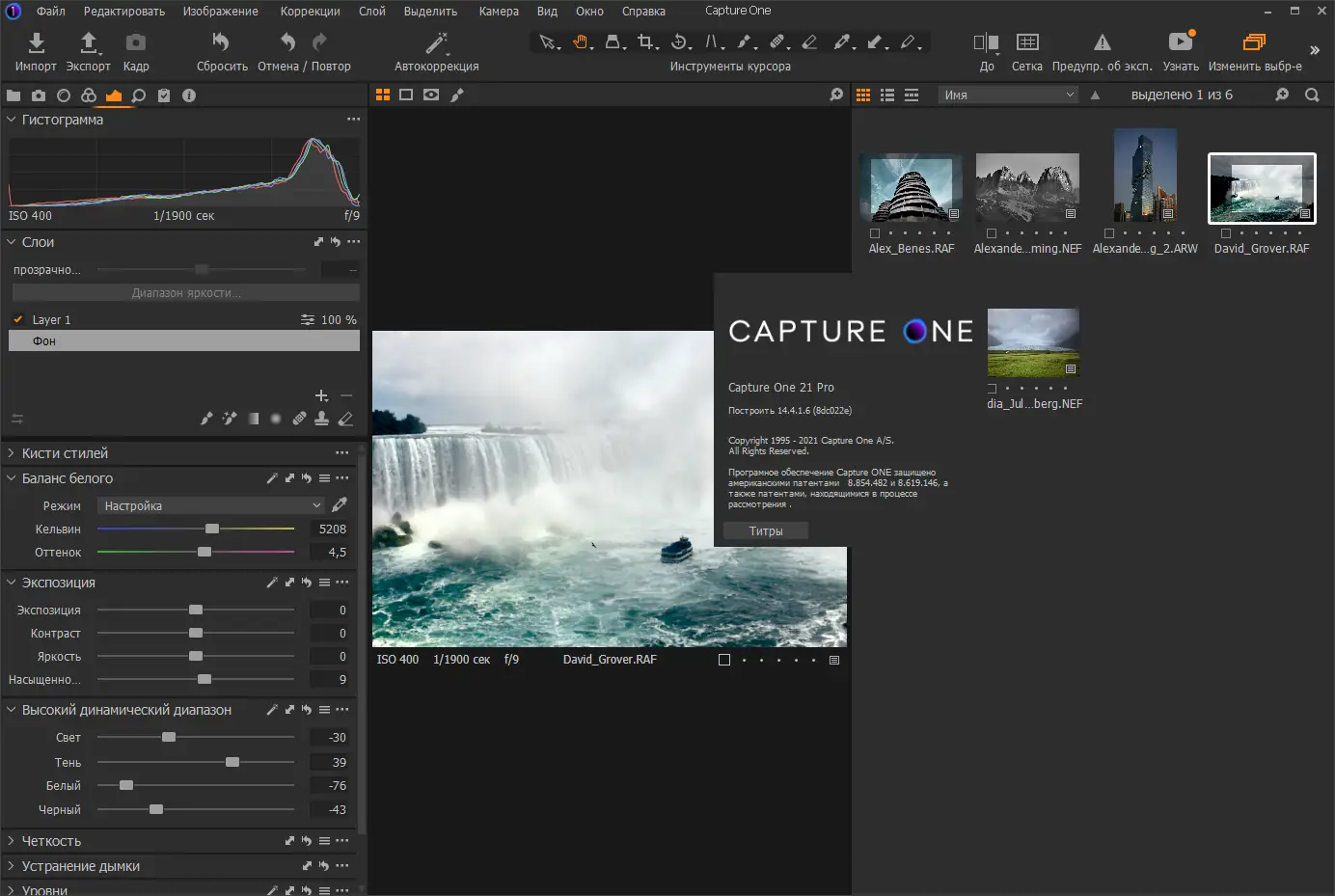The width and height of the screenshot is (1335, 896).
Task: Select the Healing brush tool
Action: pos(776,42)
